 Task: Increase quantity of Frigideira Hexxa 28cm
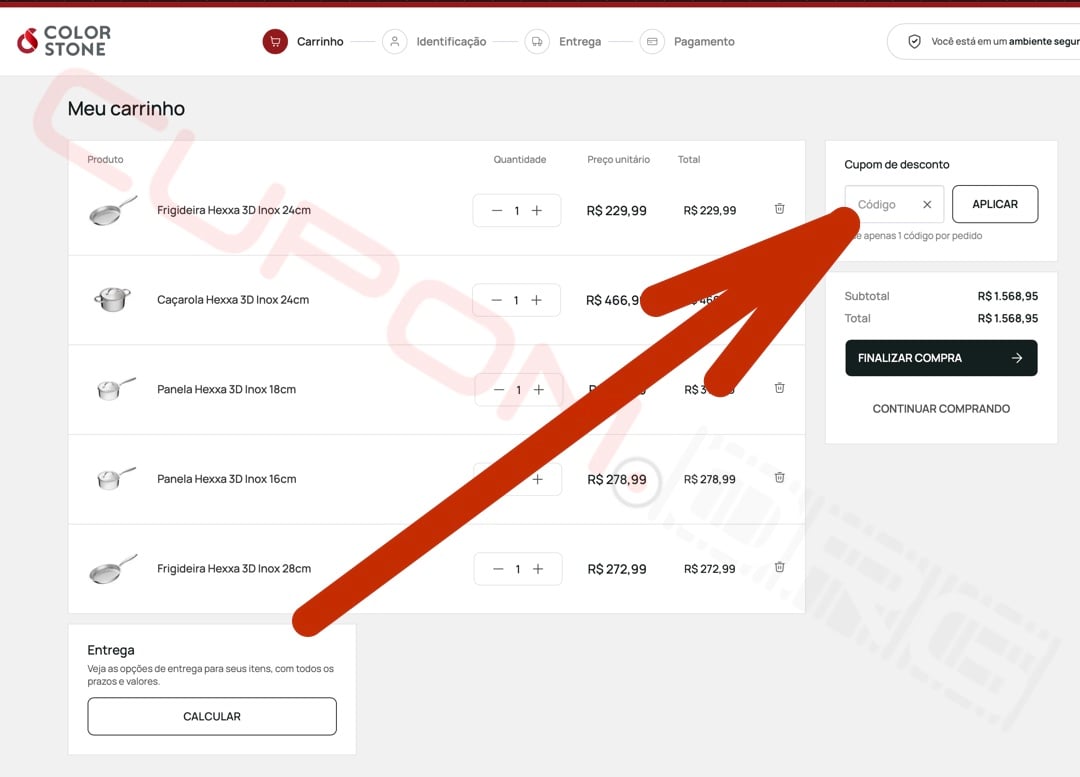538,569
